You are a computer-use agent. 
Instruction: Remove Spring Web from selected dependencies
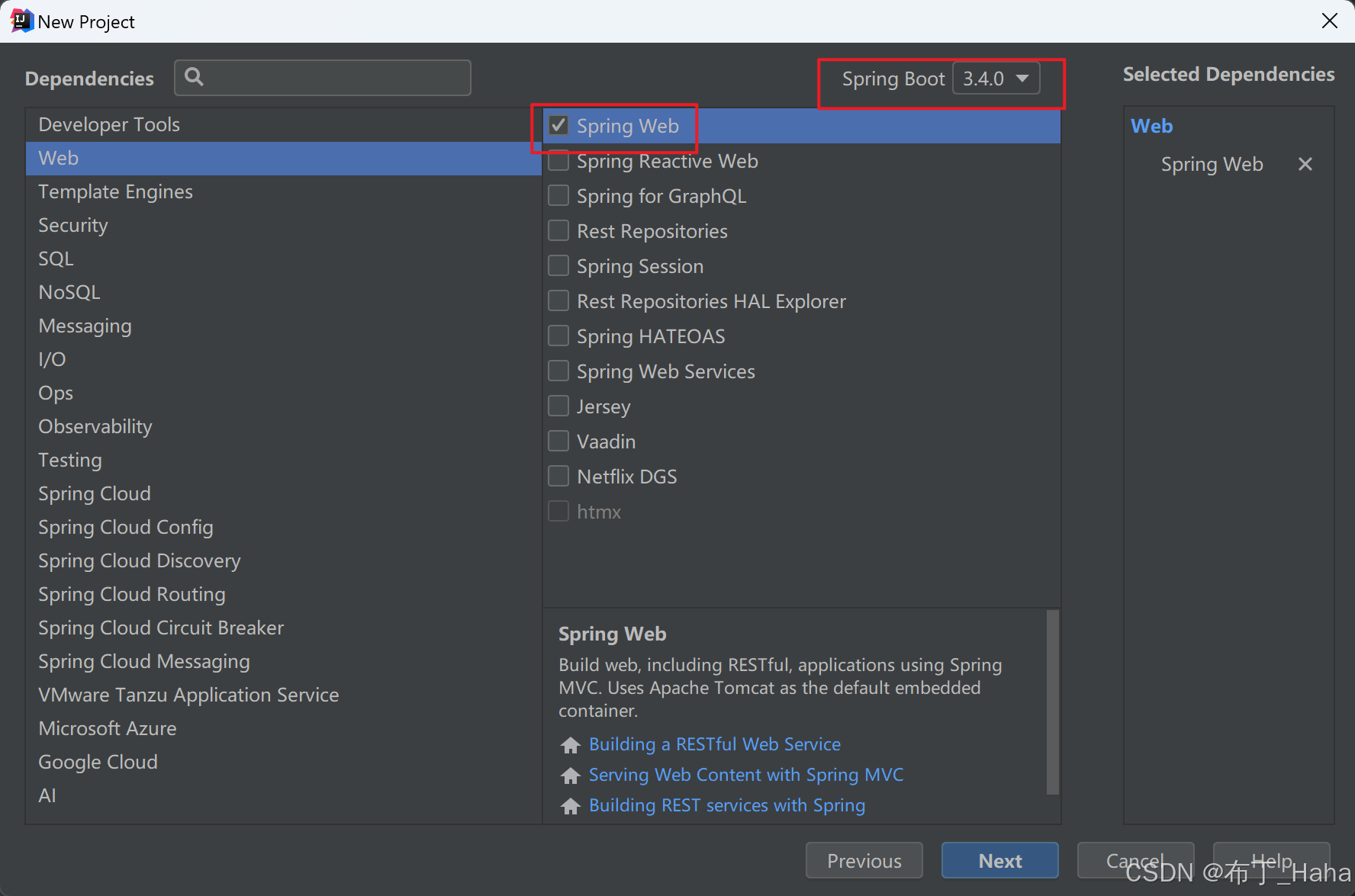1305,164
